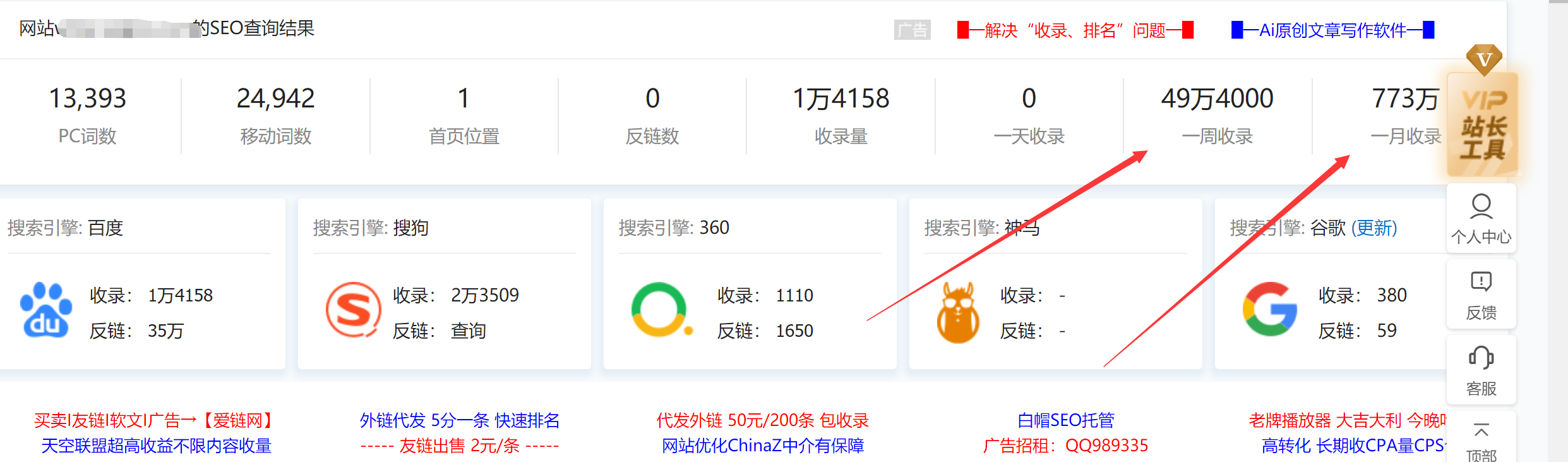Open the 白帽SEO托管 ad link
This screenshot has width=1568, height=462.
(1065, 420)
